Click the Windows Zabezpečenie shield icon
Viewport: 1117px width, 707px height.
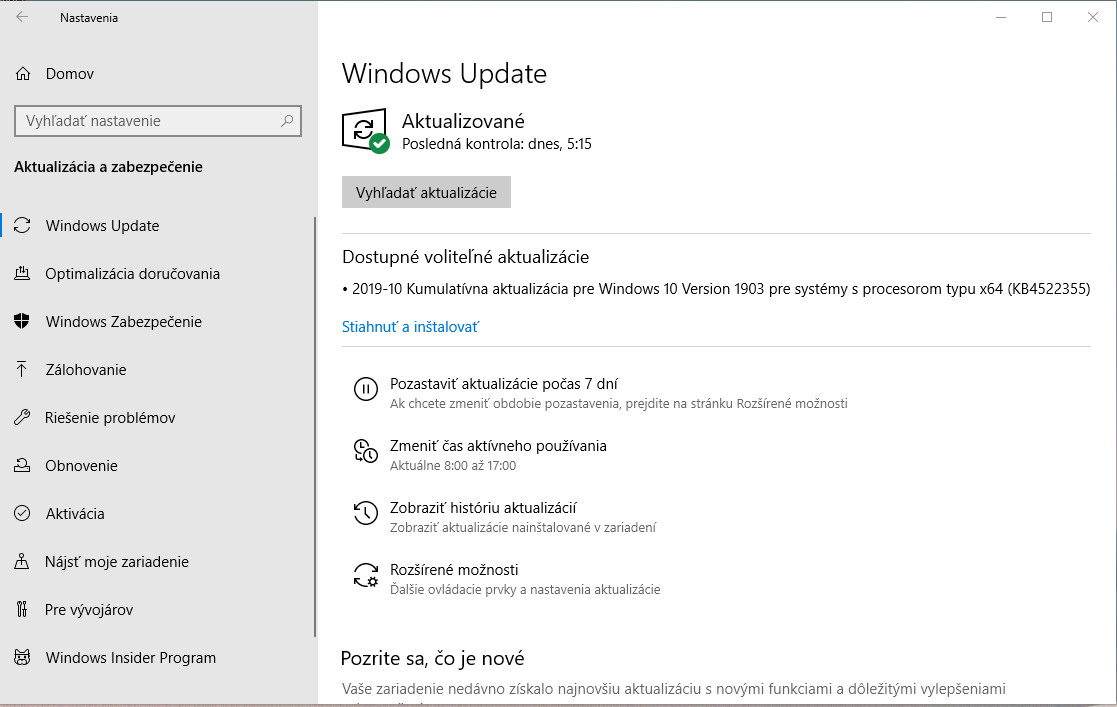pyautogui.click(x=22, y=321)
